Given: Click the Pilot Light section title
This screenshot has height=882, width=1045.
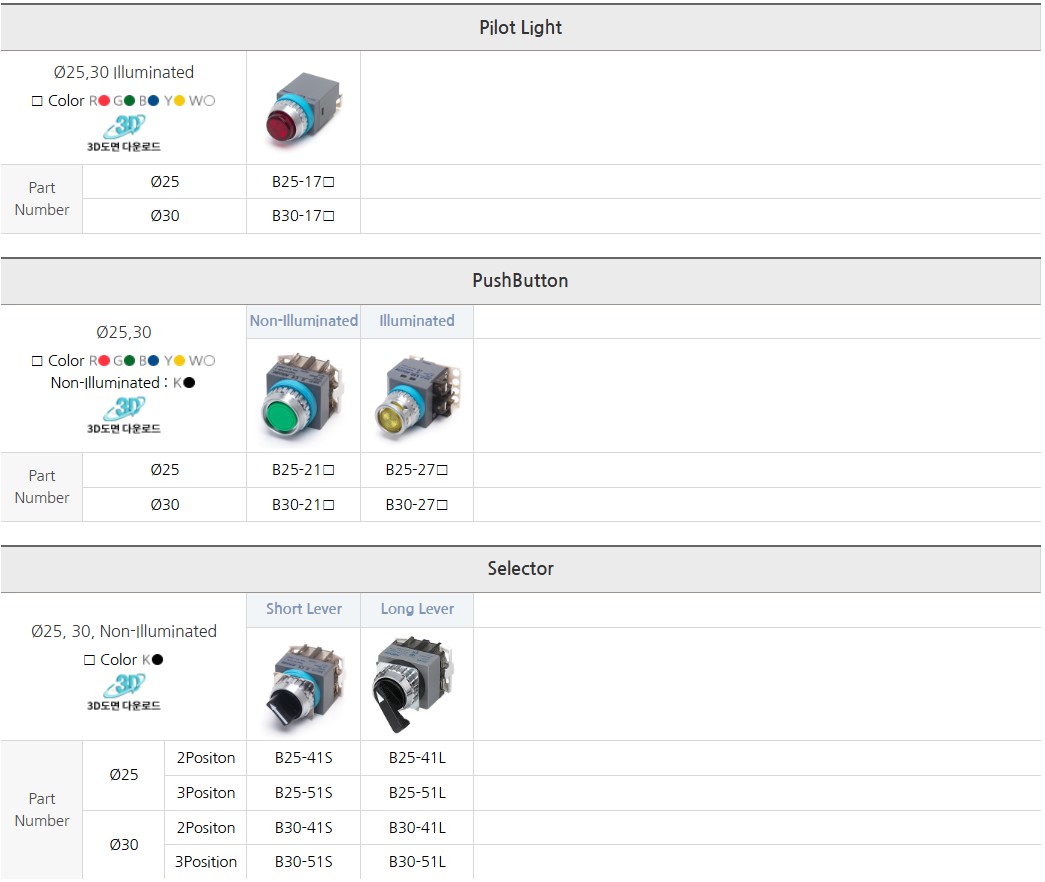Looking at the screenshot, I should click(x=521, y=27).
